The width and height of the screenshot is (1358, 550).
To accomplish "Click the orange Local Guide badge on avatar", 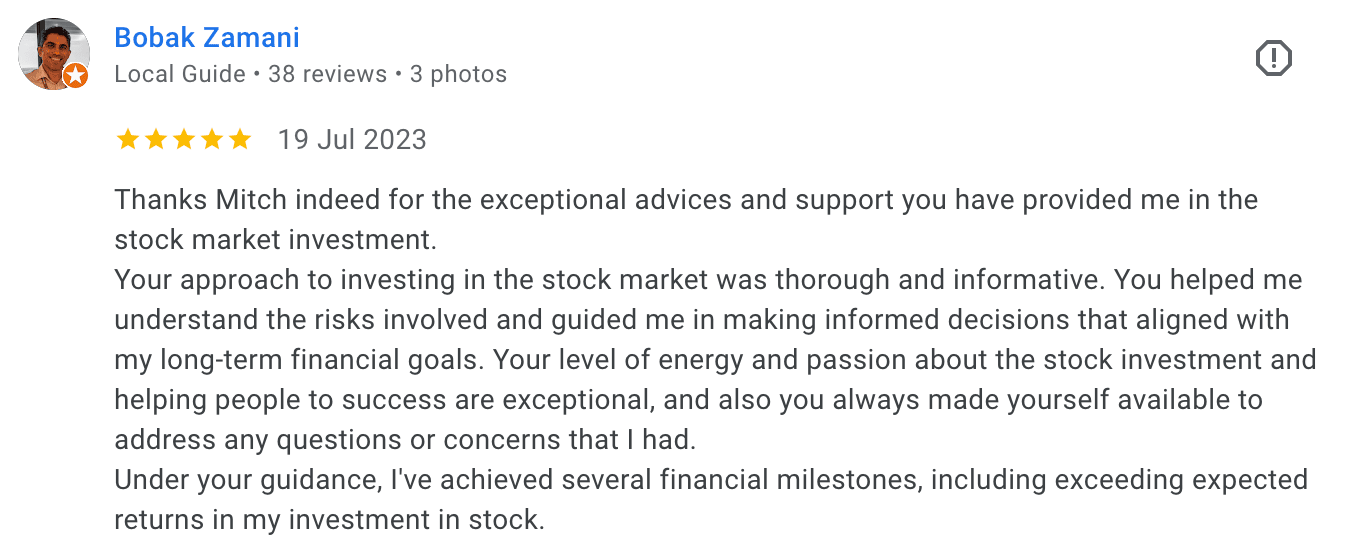I will tap(75, 76).
